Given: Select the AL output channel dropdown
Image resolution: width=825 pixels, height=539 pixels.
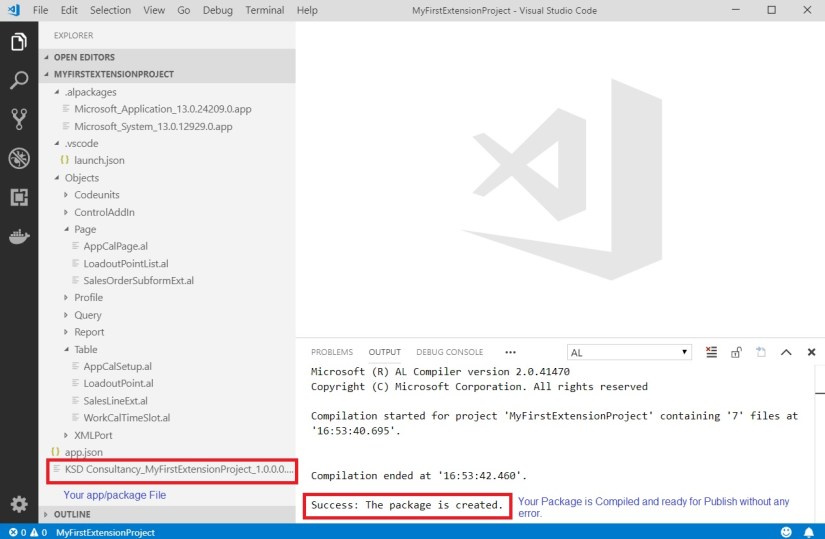Looking at the screenshot, I should tap(629, 352).
